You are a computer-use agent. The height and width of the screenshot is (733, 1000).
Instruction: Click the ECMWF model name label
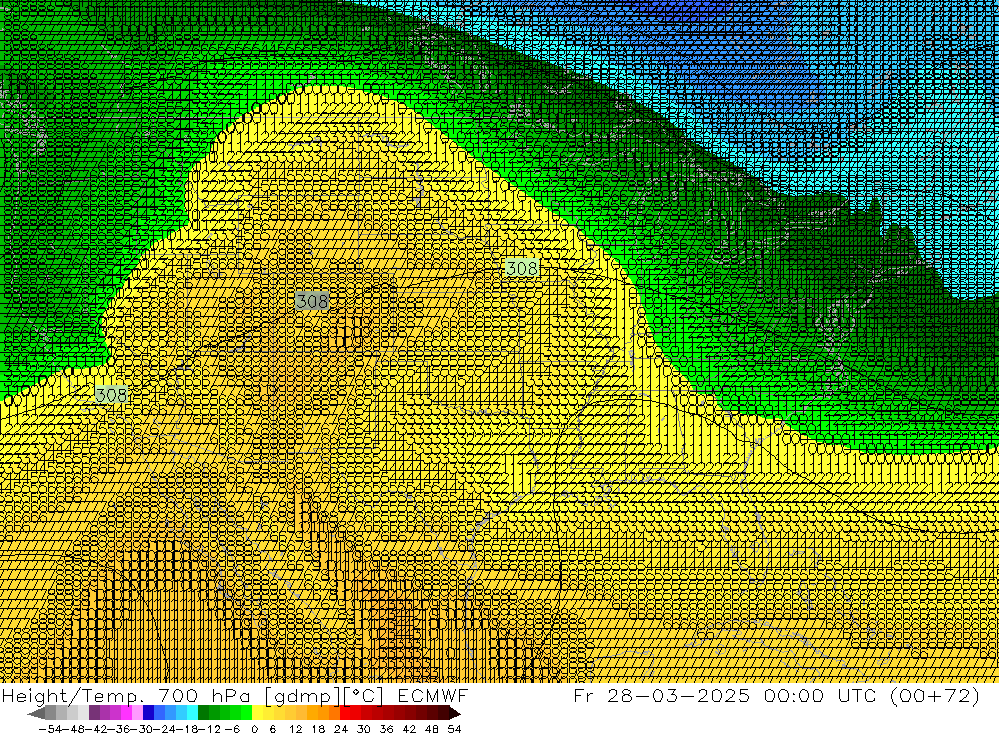pyautogui.click(x=433, y=695)
